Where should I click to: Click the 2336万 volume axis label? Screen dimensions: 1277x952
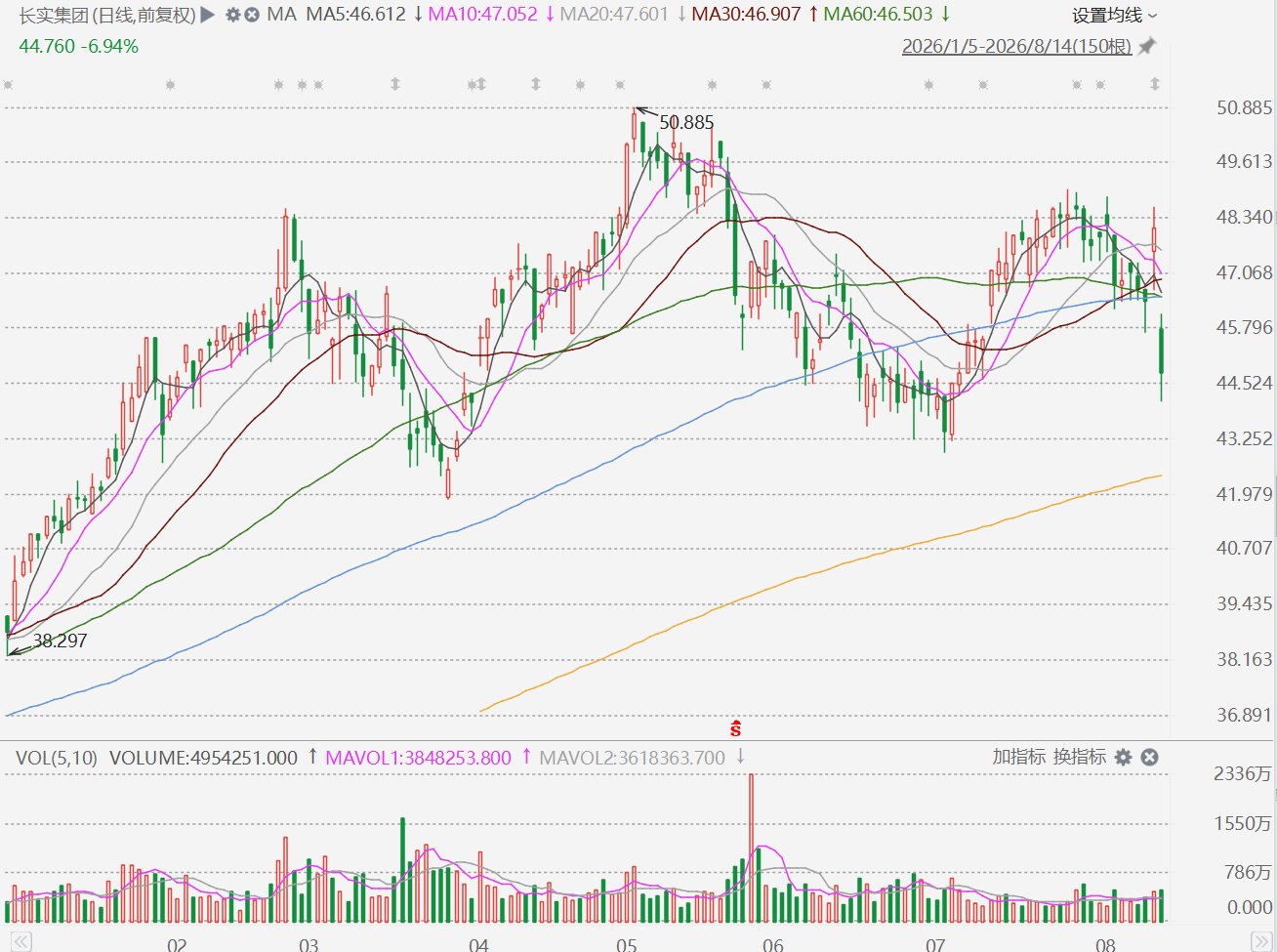tap(1243, 773)
